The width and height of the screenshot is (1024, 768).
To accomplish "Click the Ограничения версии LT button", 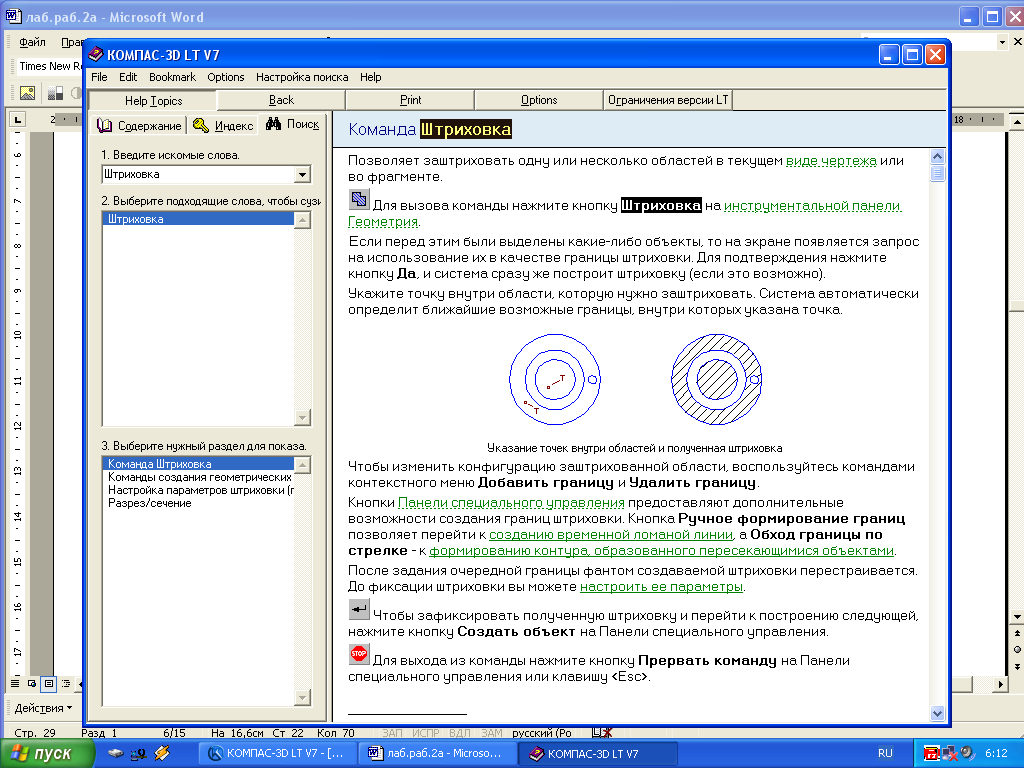I will tap(667, 100).
